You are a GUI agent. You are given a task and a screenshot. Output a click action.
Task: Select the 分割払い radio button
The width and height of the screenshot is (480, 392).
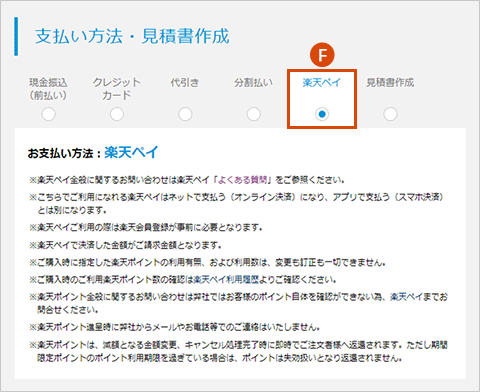tap(254, 114)
